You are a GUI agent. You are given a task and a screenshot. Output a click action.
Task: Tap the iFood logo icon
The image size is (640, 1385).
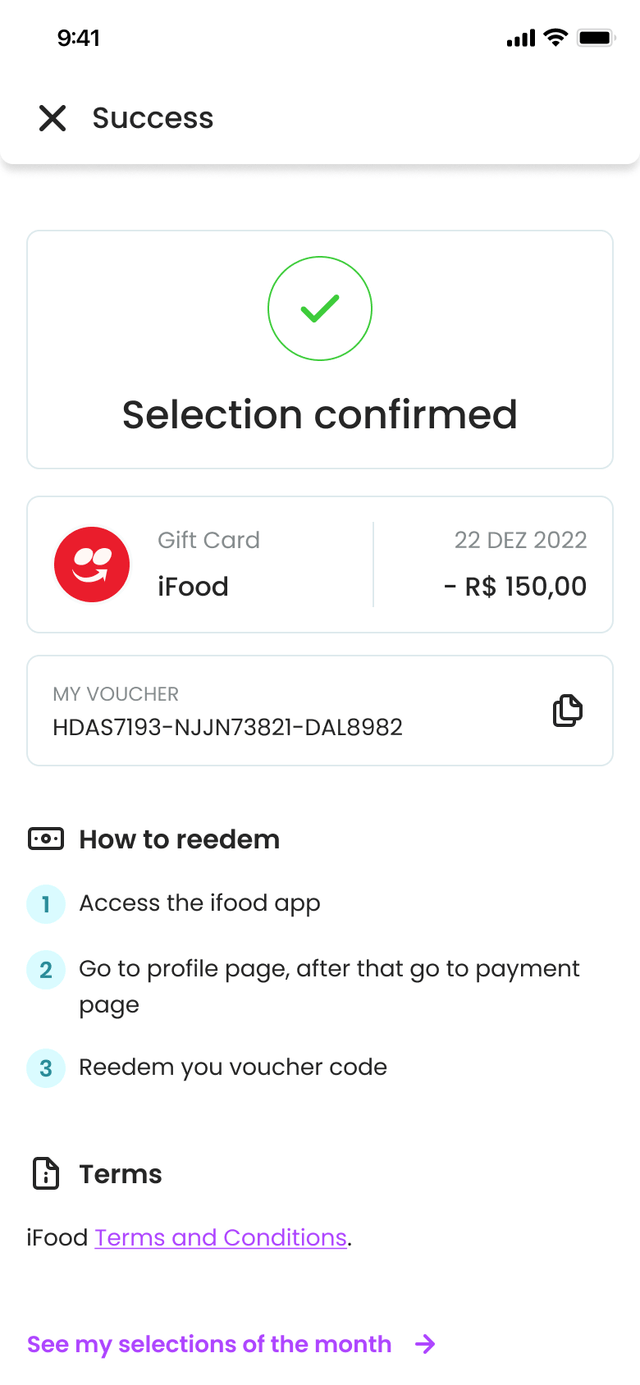click(92, 564)
